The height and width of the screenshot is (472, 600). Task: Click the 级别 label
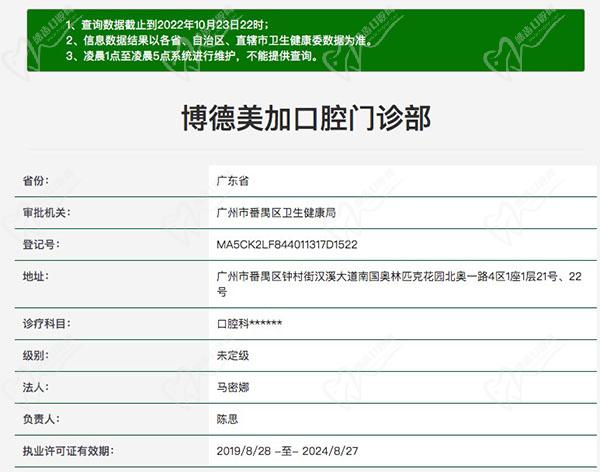36,355
